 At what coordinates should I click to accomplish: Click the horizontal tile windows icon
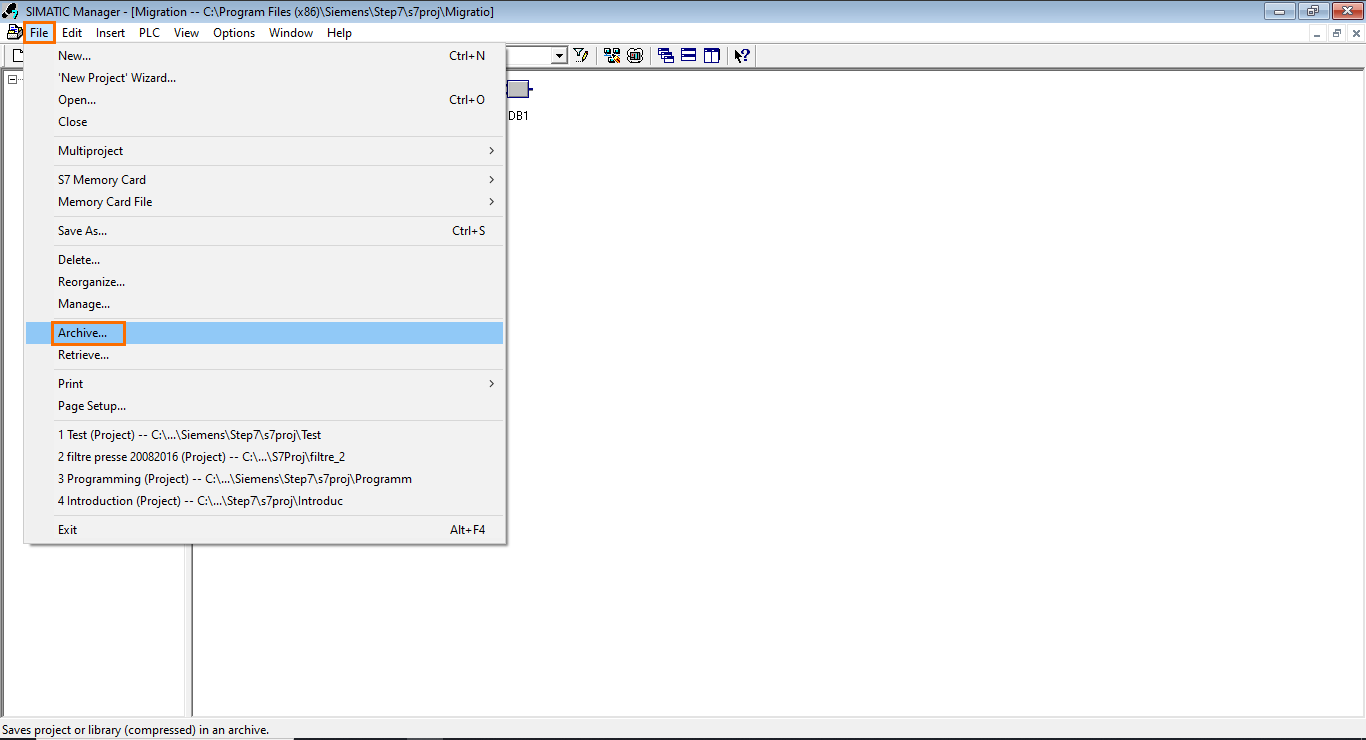tap(688, 55)
